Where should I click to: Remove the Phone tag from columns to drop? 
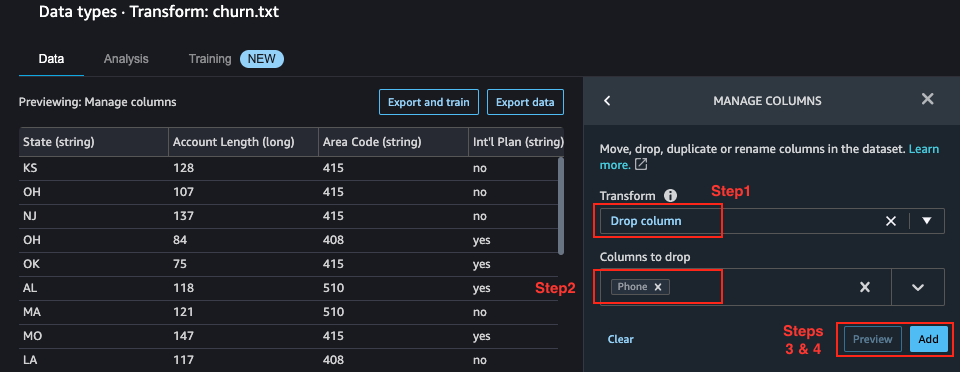tap(658, 287)
